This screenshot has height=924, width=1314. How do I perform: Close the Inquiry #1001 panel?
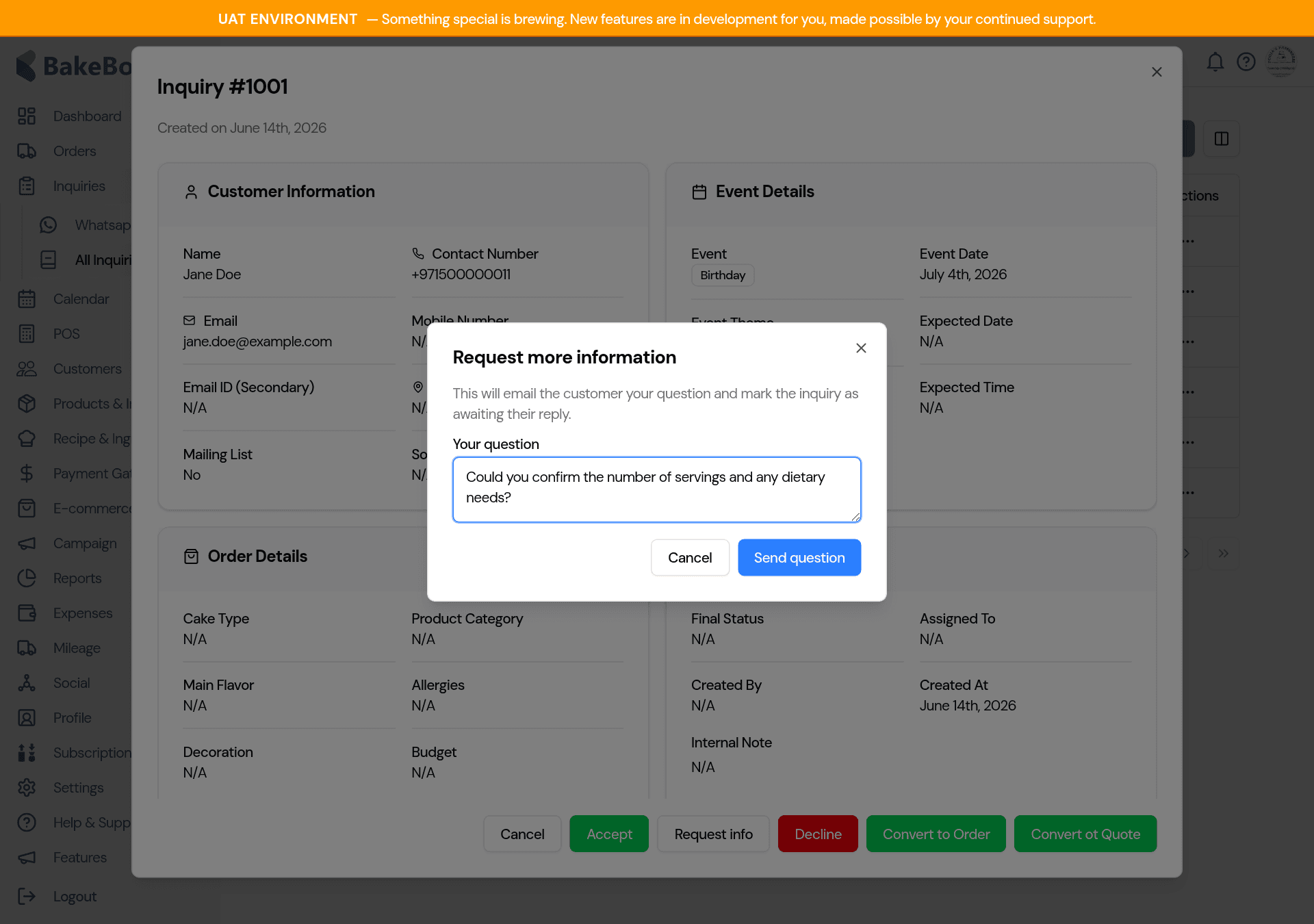pos(1157,72)
